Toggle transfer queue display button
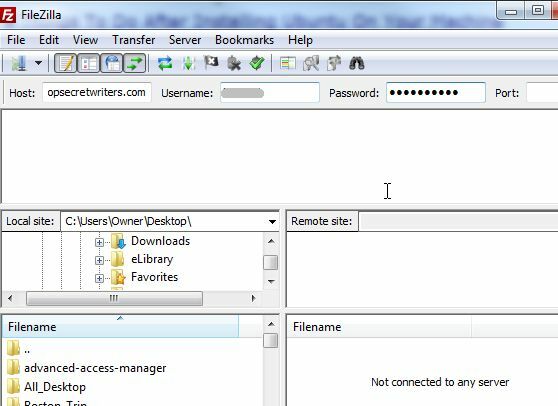 pos(135,64)
